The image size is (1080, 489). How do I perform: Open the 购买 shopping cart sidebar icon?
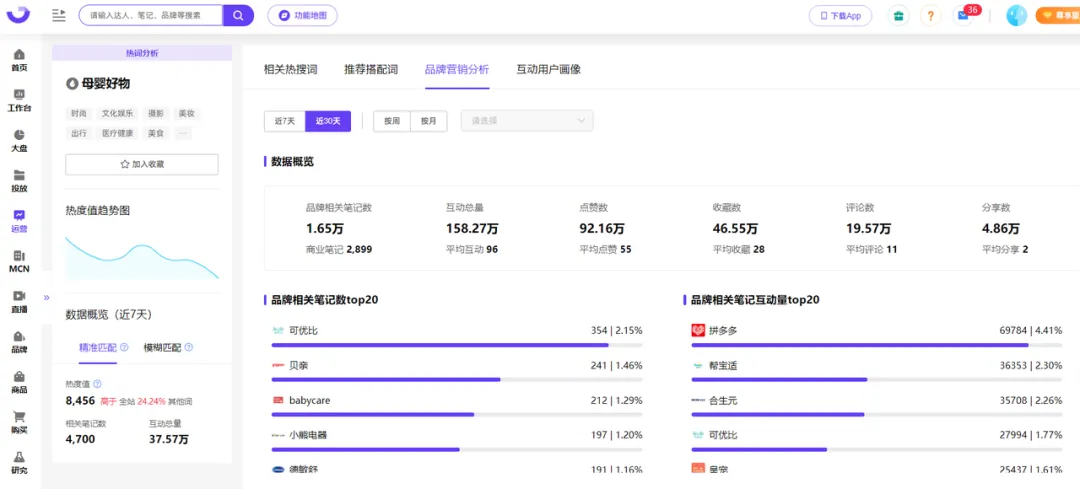pyautogui.click(x=19, y=422)
